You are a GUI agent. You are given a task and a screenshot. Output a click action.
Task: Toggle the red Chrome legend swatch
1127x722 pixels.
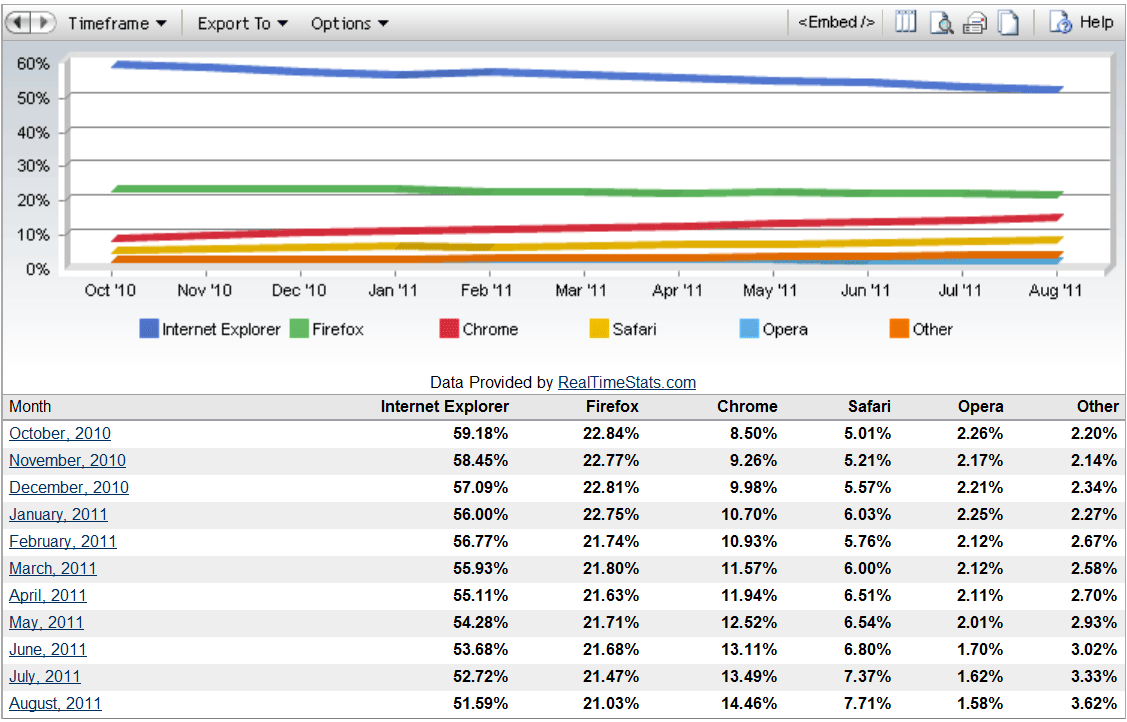(x=449, y=329)
